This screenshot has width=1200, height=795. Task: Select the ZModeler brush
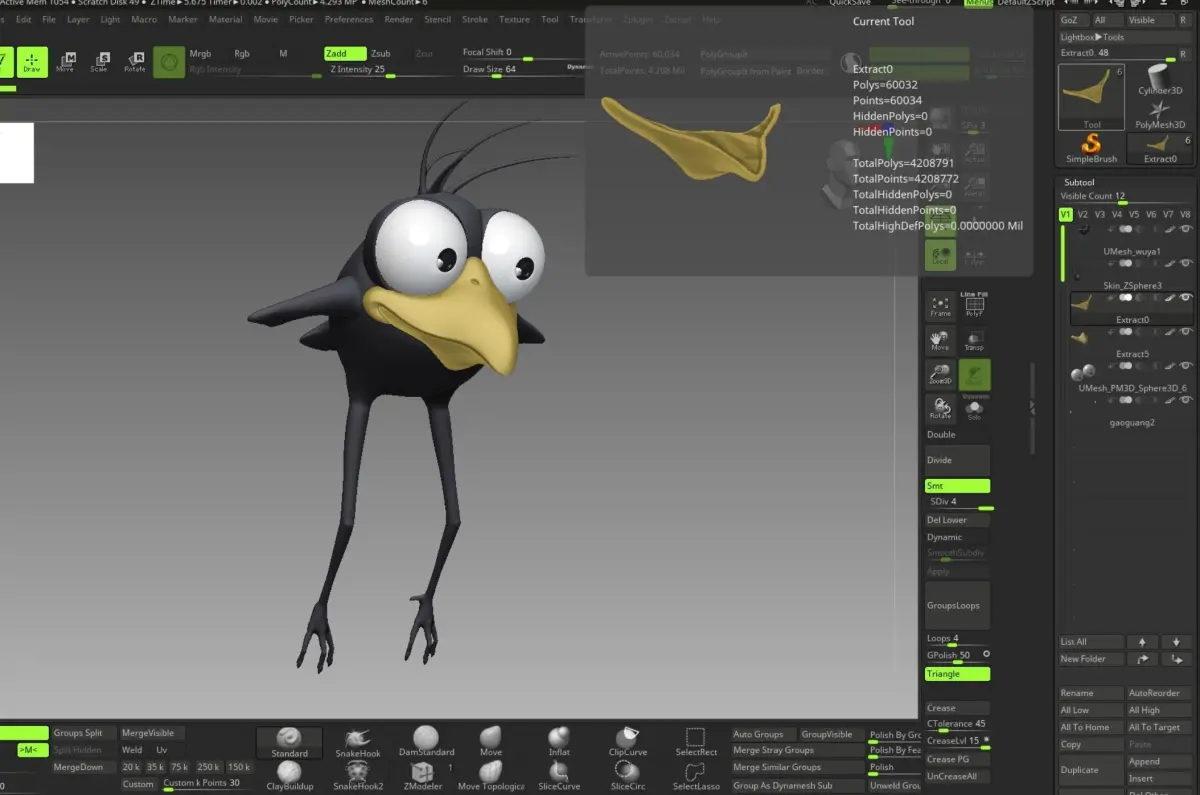pos(422,777)
